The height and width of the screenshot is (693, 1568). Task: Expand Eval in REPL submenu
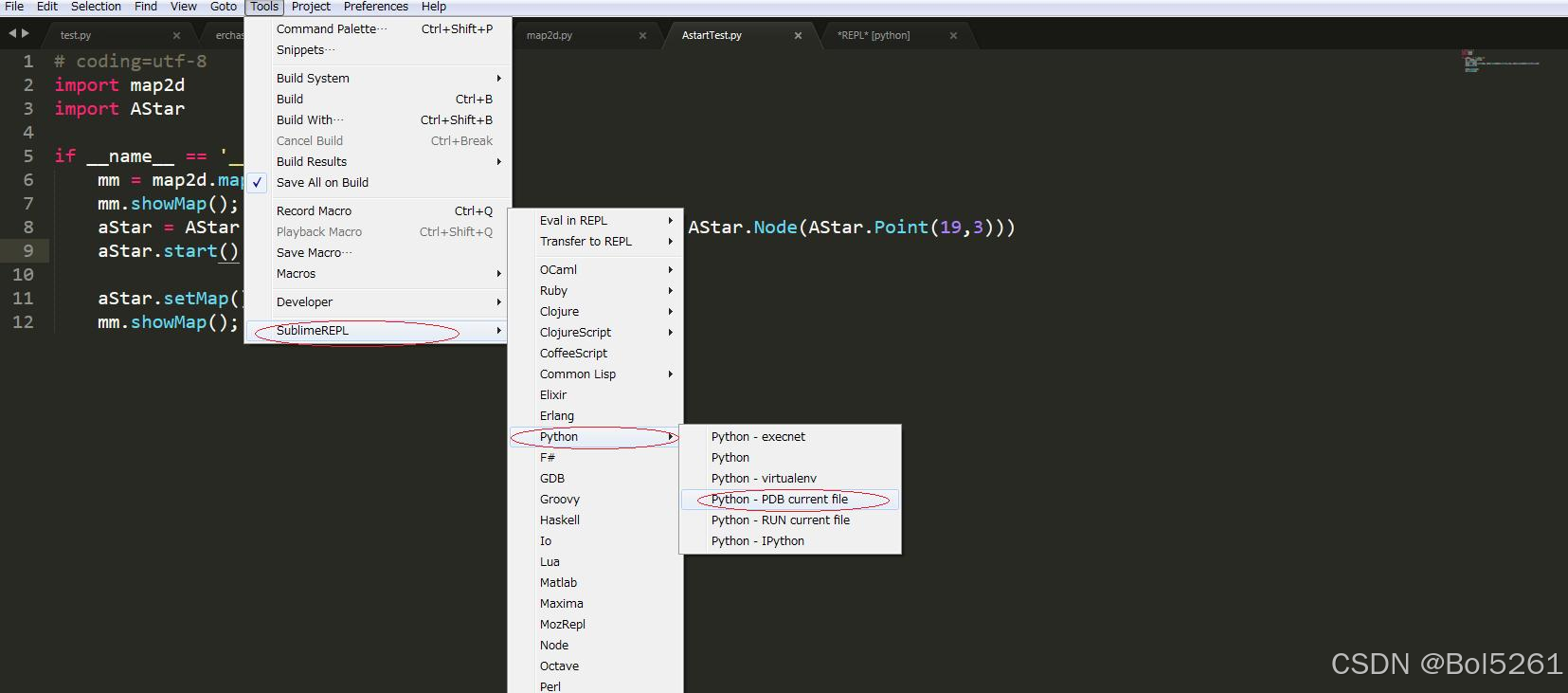(x=595, y=221)
